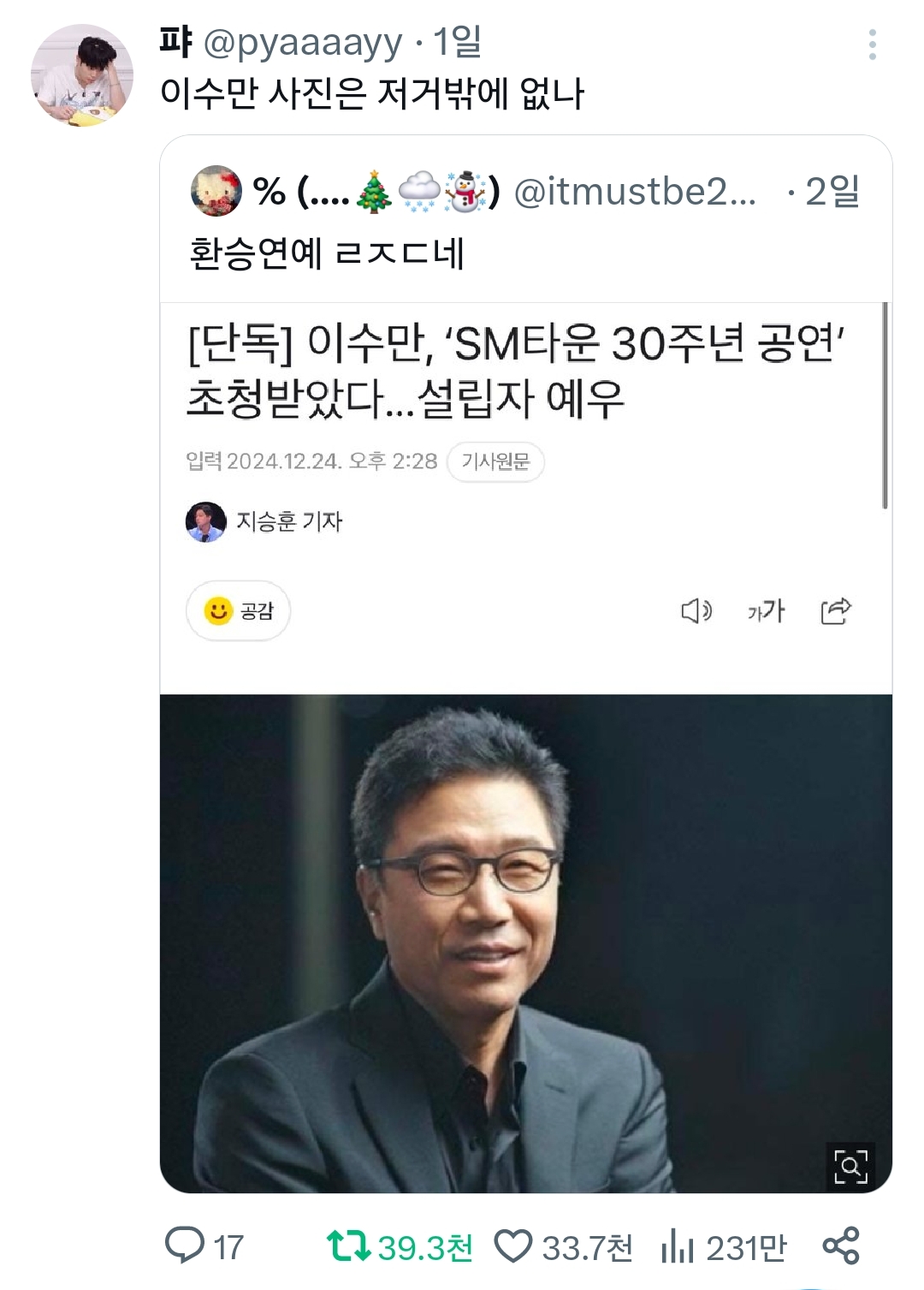924x1290 pixels.
Task: Enlarge the photo of man in glasses
Action: tap(525, 942)
